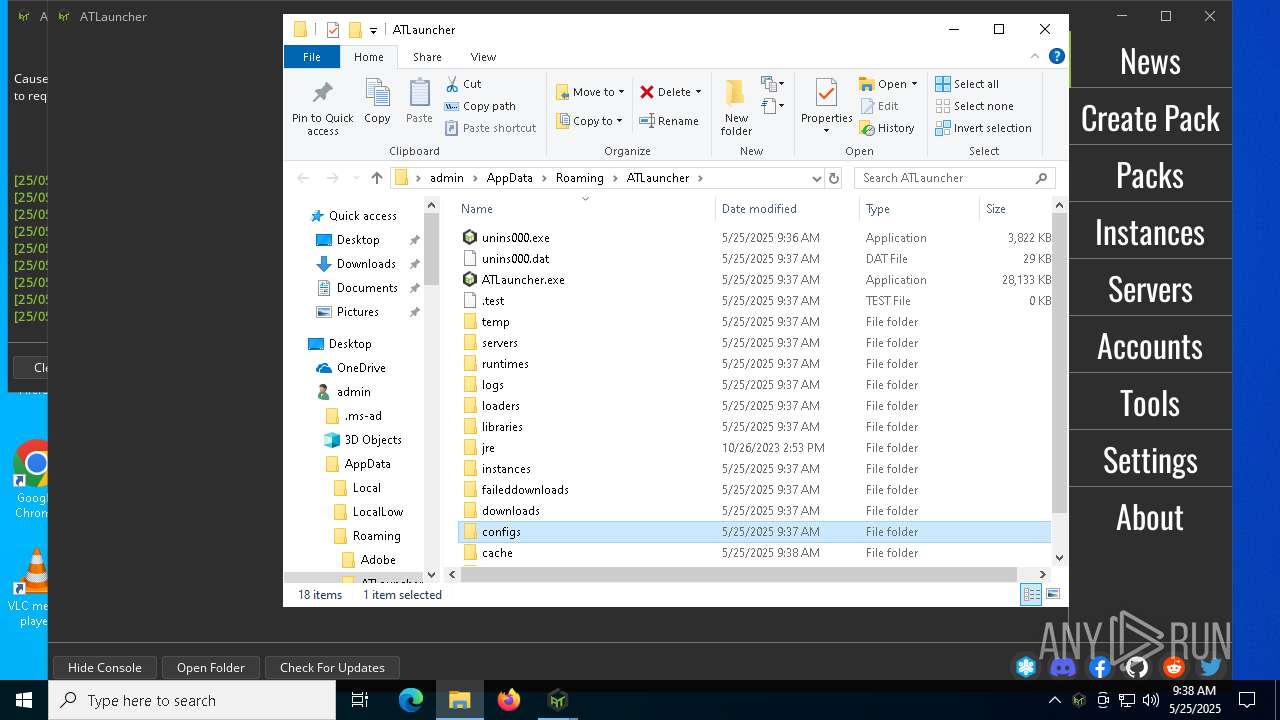The image size is (1280, 720).
Task: Select the unins000.dat file
Action: (515, 259)
